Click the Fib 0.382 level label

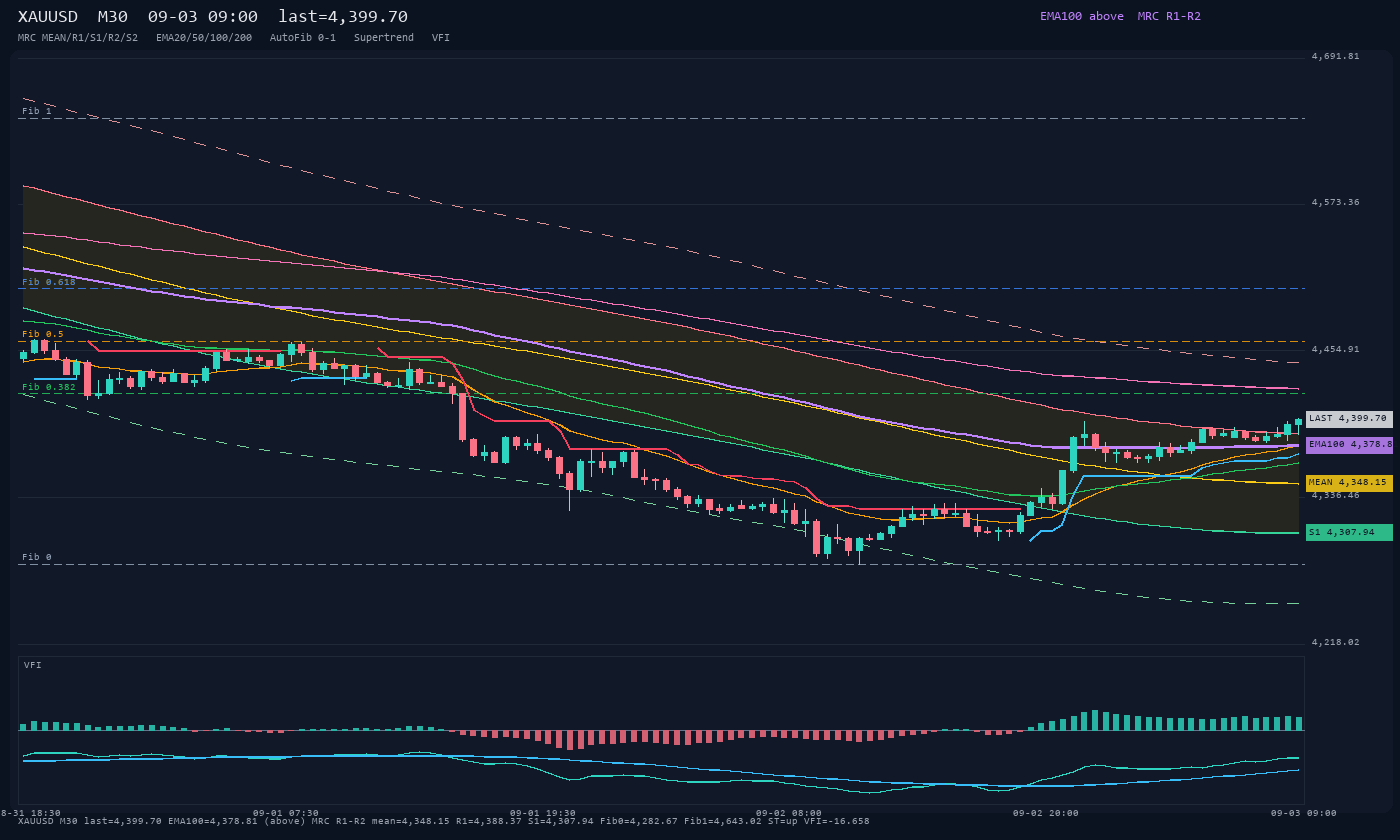(x=49, y=387)
